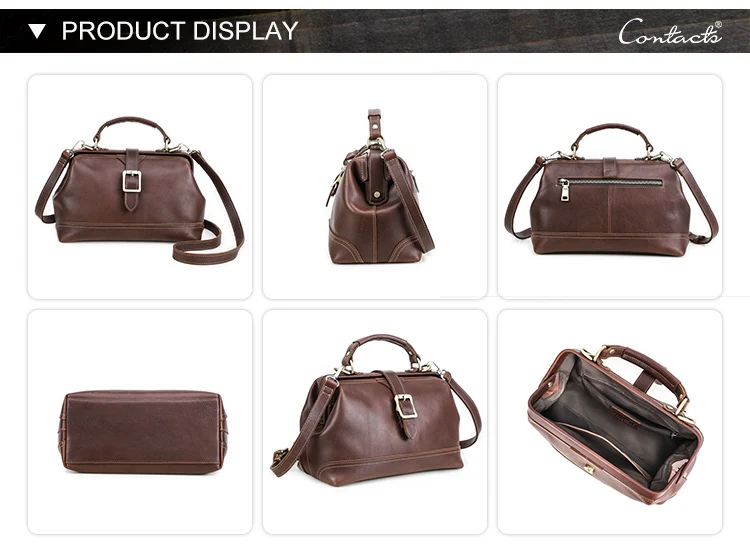Click the registered trademark symbol on logo
Image resolution: width=750 pixels, height=546 pixels.
(718, 25)
